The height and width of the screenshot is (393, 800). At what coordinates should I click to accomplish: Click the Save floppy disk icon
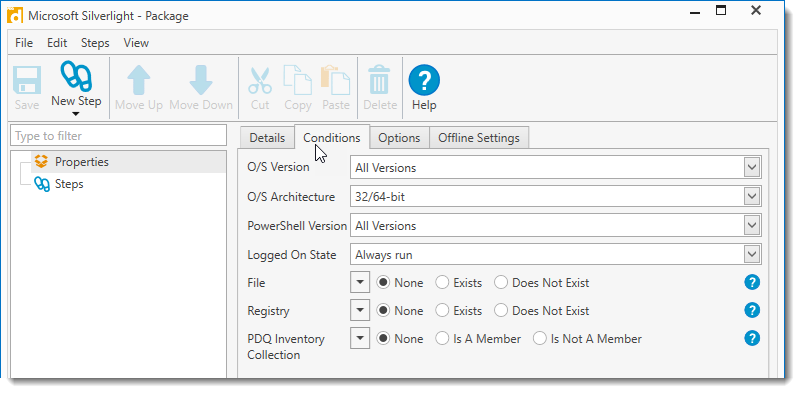27,80
